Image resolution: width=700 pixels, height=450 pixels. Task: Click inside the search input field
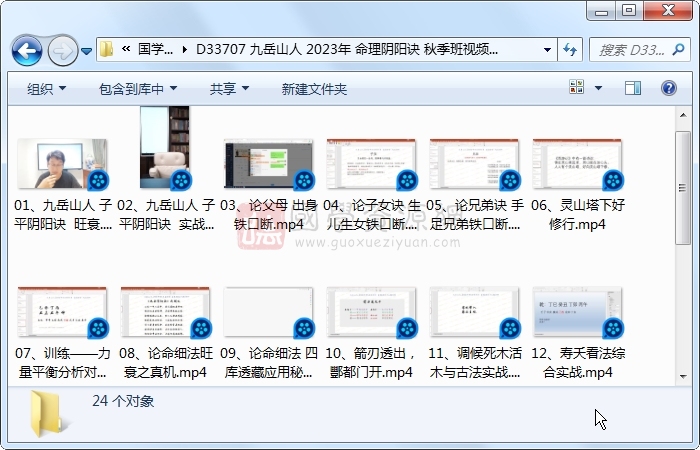pos(628,49)
